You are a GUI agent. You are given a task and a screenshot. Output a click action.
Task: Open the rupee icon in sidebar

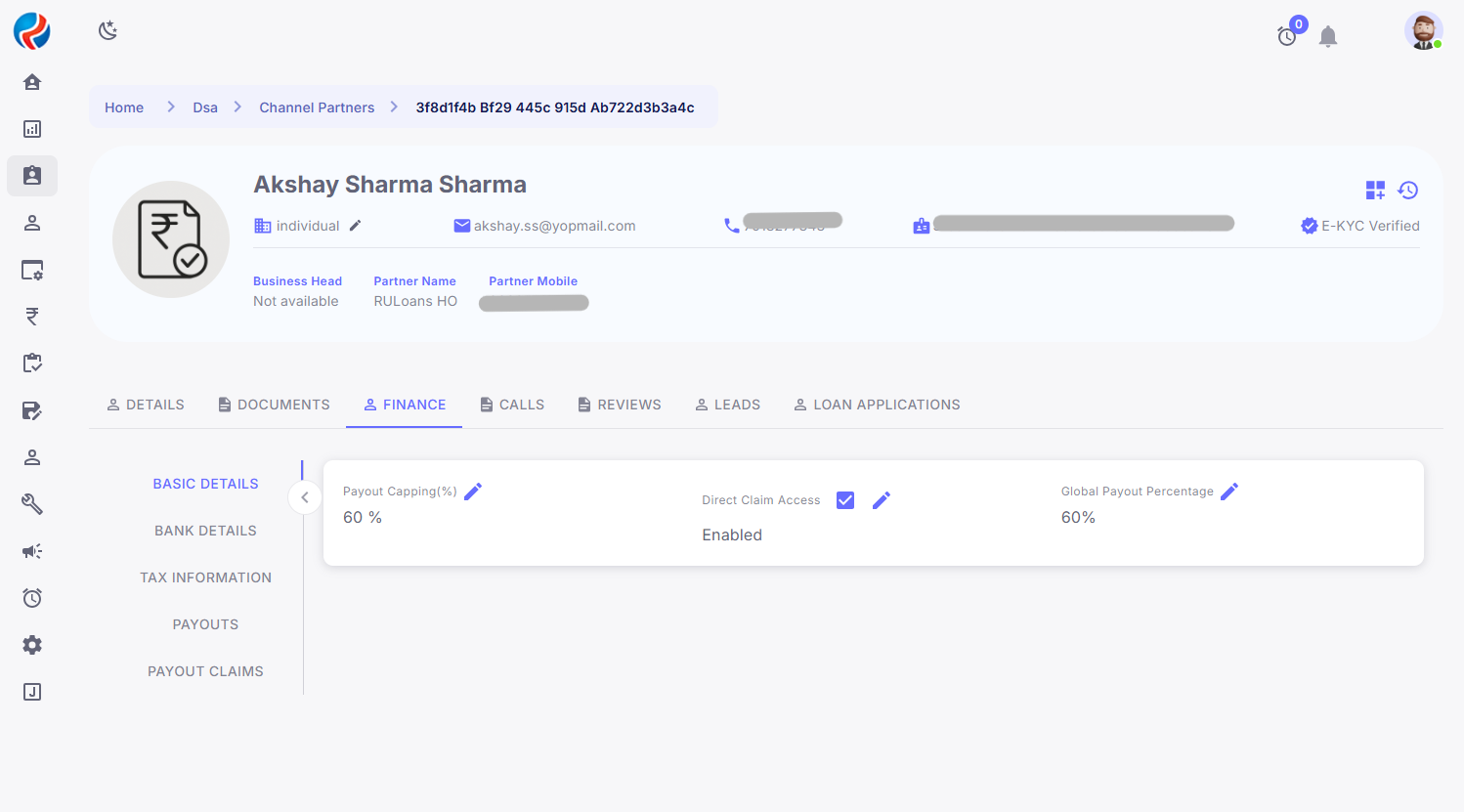click(32, 317)
